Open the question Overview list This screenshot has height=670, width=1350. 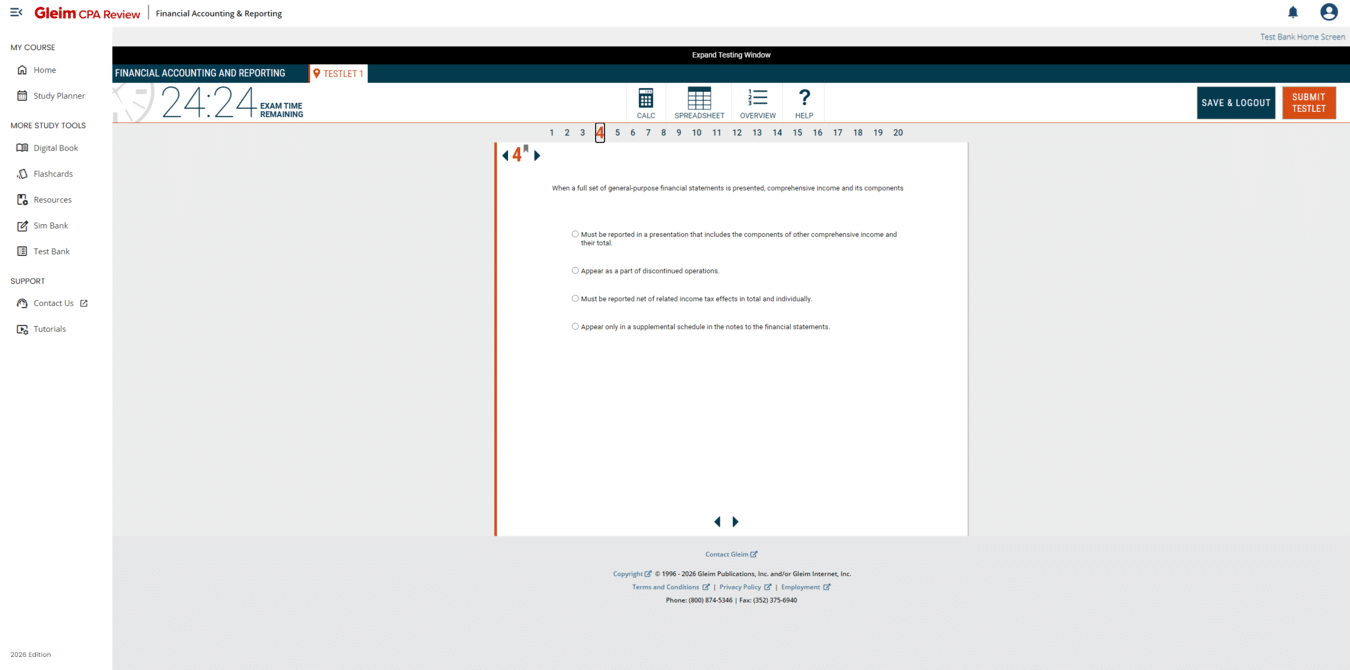(x=757, y=102)
